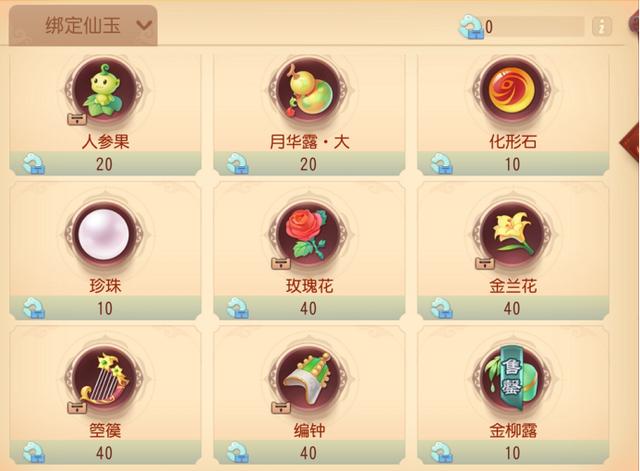Click the 金兰花 price bar showing 40
This screenshot has height=471, width=640.
click(513, 308)
